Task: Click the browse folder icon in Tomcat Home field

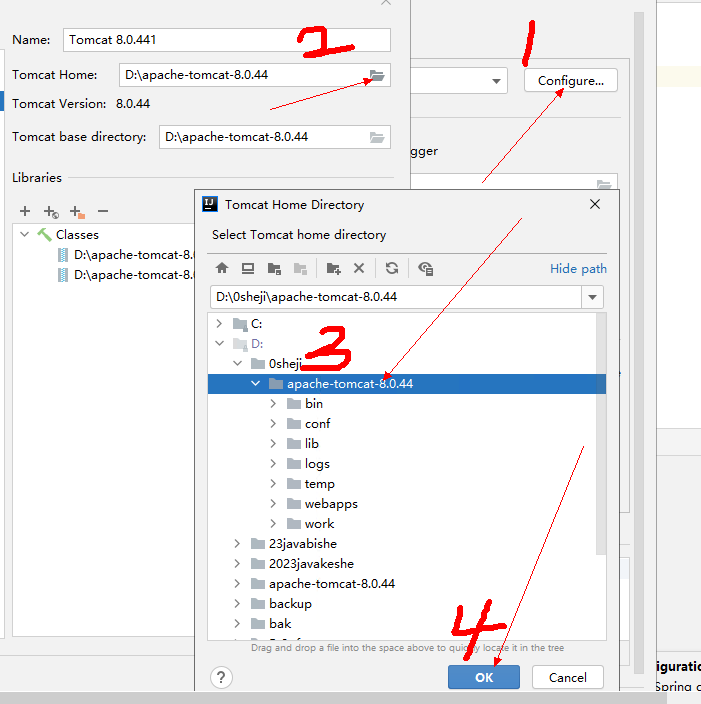Action: [x=377, y=75]
